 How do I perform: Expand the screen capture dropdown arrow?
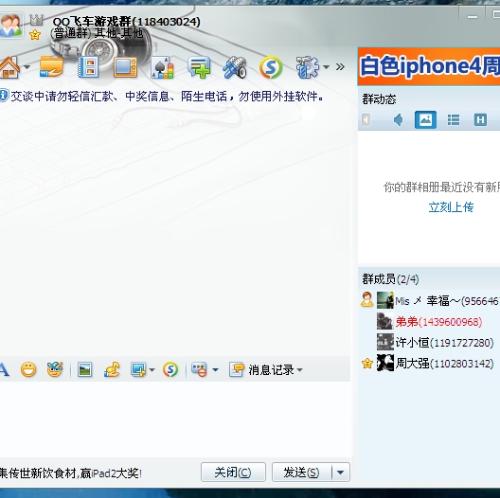point(152,370)
